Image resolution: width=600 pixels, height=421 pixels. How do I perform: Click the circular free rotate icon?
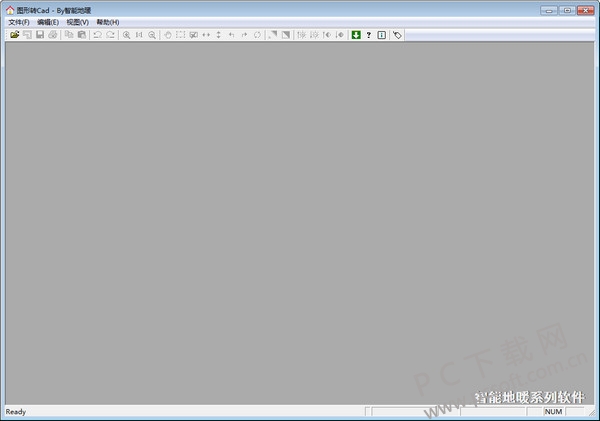(x=257, y=35)
